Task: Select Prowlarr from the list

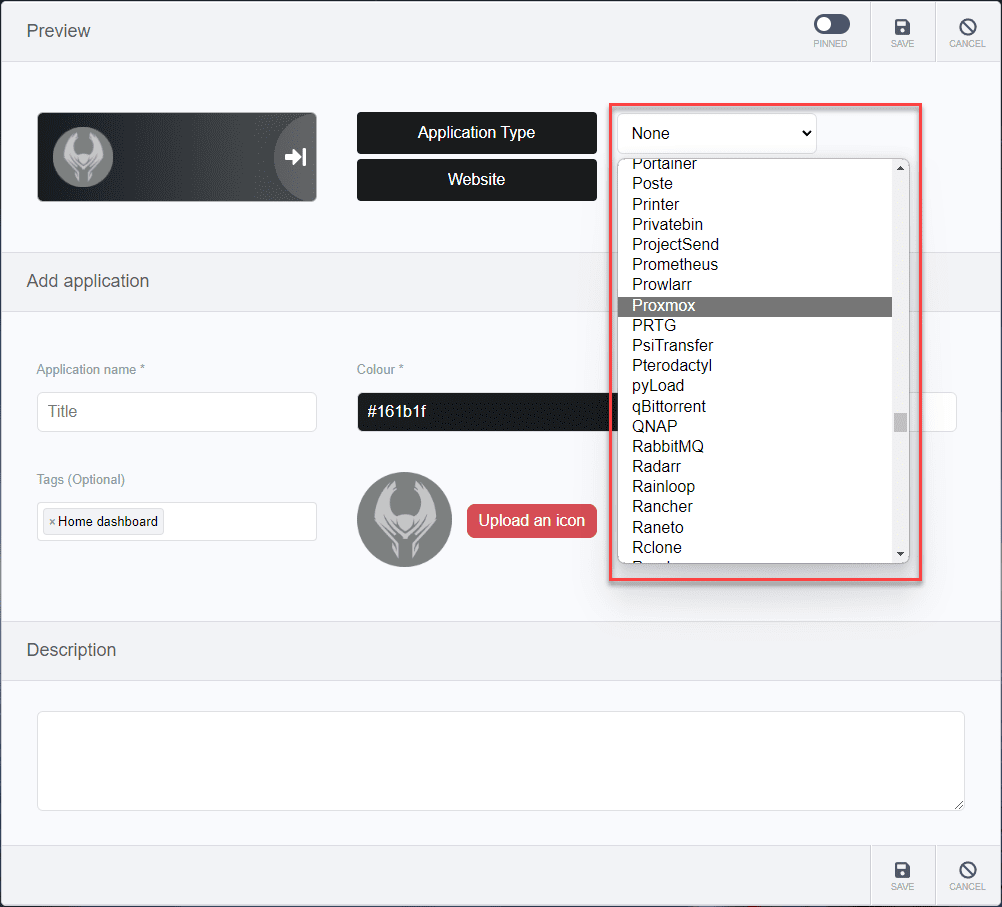Action: click(755, 284)
